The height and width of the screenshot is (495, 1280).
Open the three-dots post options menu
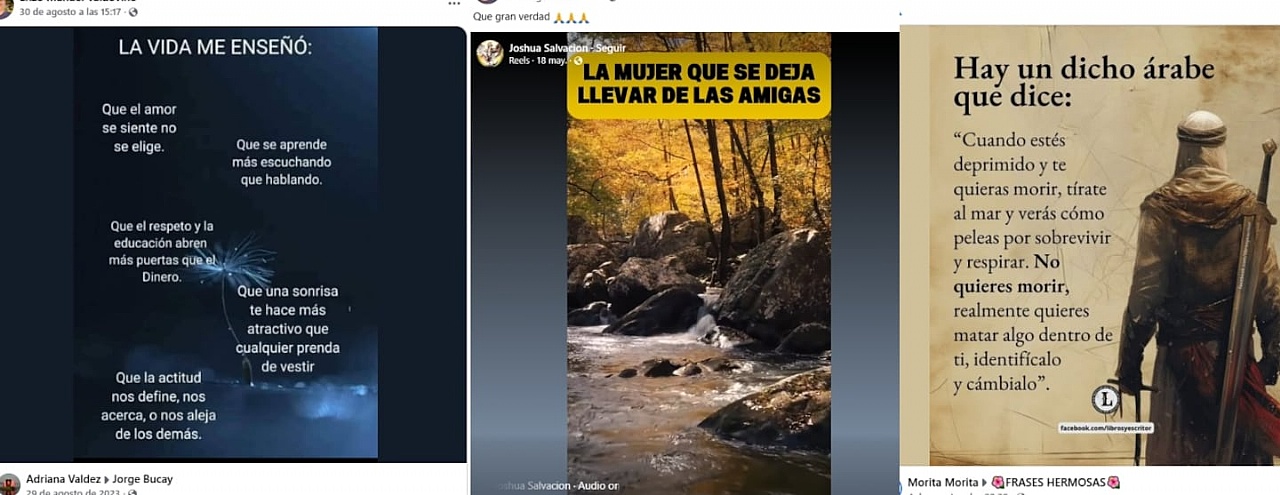point(454,5)
